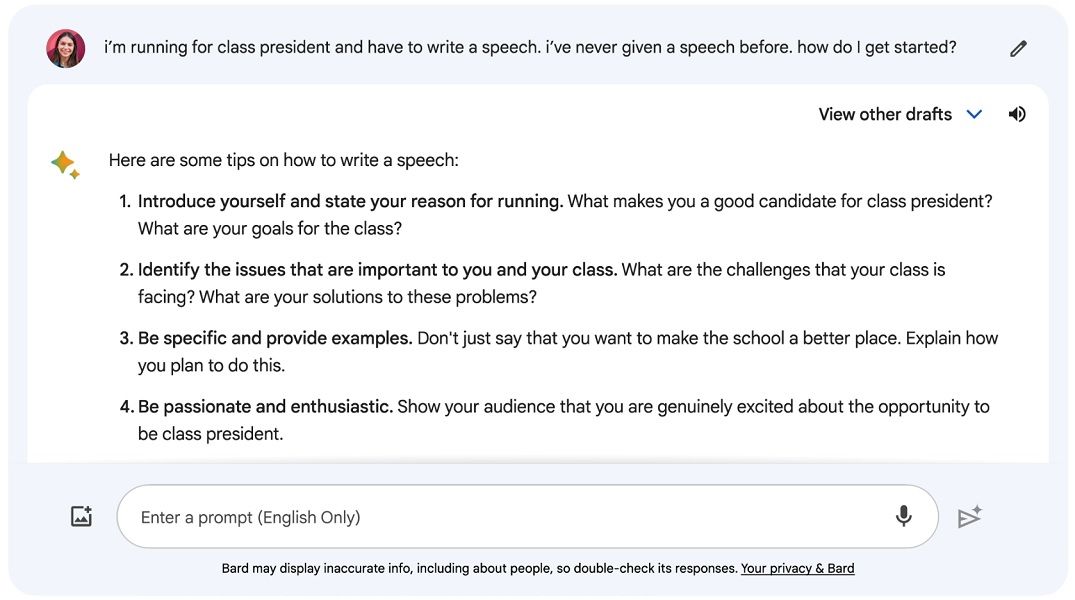The width and height of the screenshot is (1075, 600).
Task: Click the heading Be passionate and enthusiastic
Action: click(265, 407)
